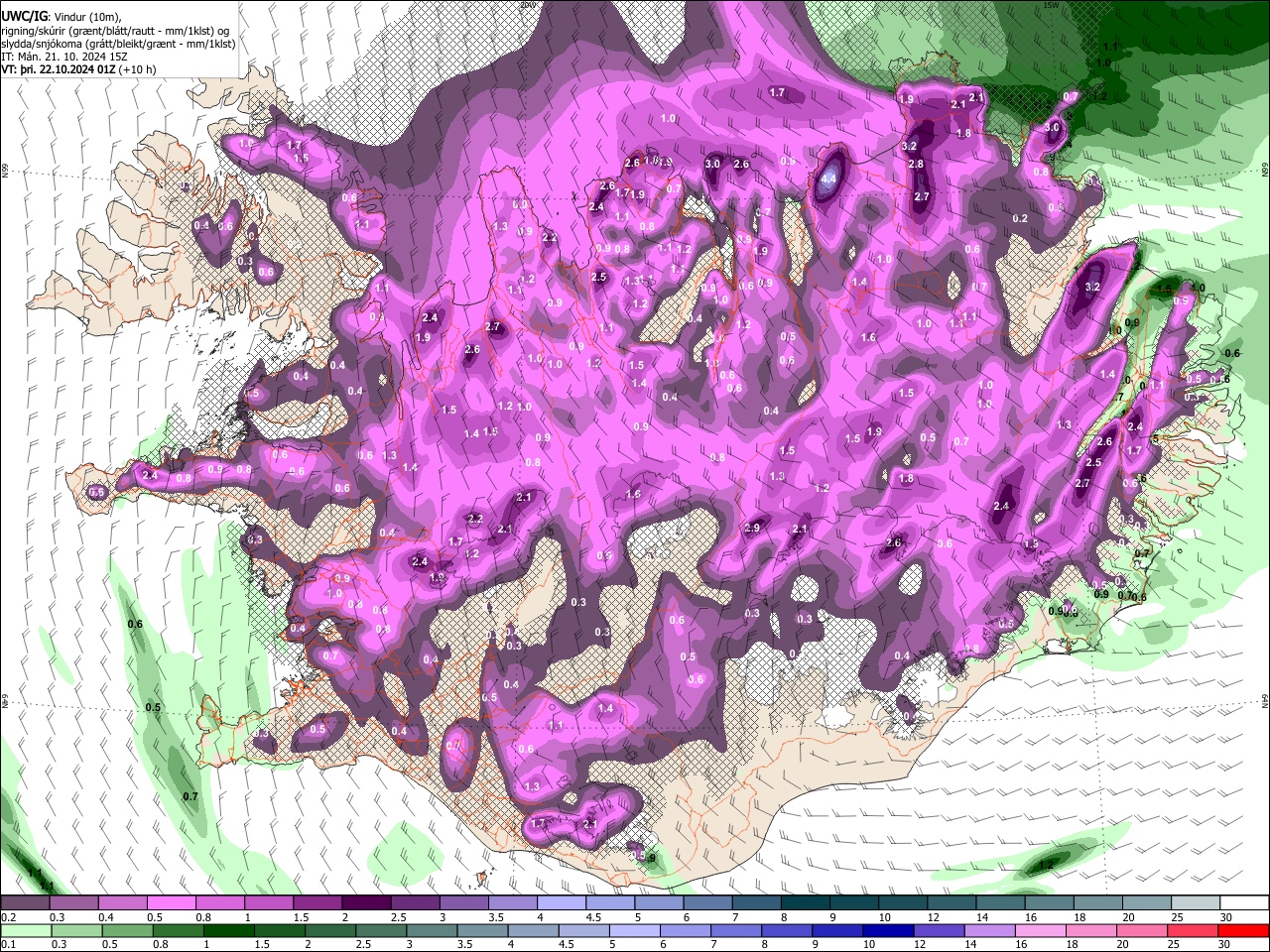Select the darkest purple snow-scale swatch labeled 2
Image resolution: width=1270 pixels, height=952 pixels.
(x=365, y=903)
